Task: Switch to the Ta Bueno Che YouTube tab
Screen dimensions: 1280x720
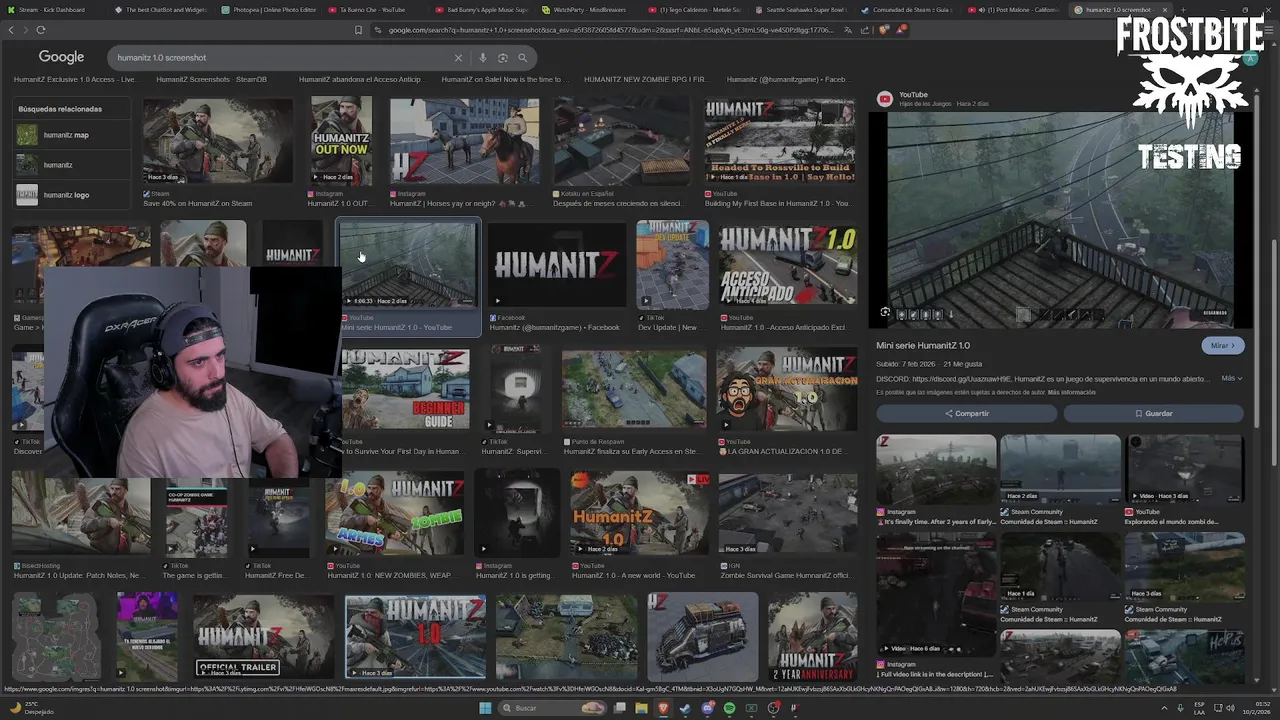Action: 372,9
